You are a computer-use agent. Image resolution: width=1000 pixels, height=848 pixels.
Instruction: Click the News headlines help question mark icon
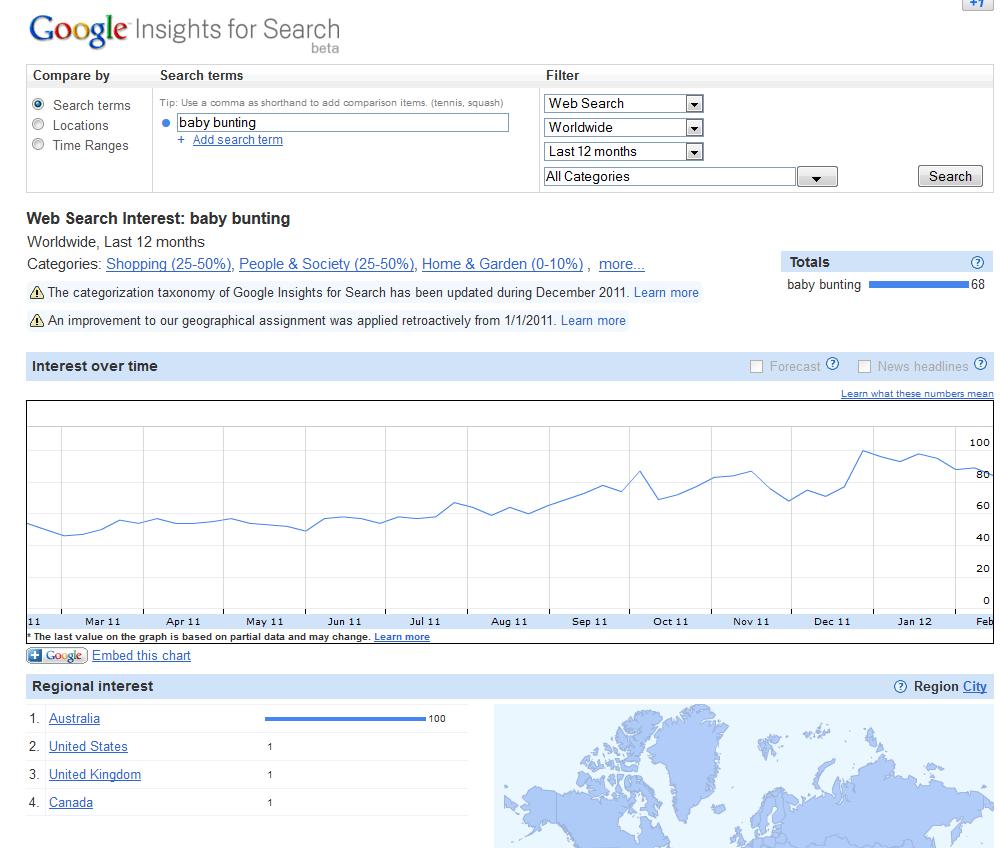(x=980, y=363)
